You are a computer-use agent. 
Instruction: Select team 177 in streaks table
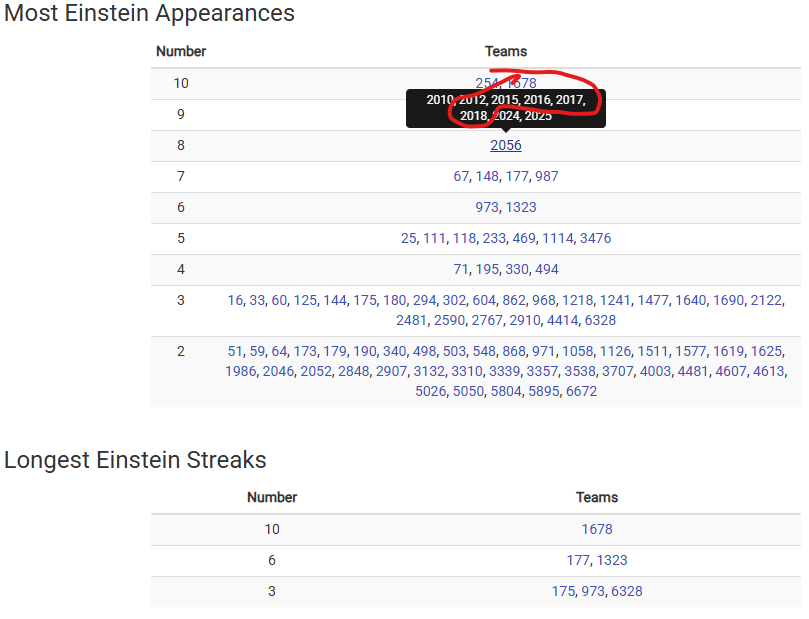578,560
